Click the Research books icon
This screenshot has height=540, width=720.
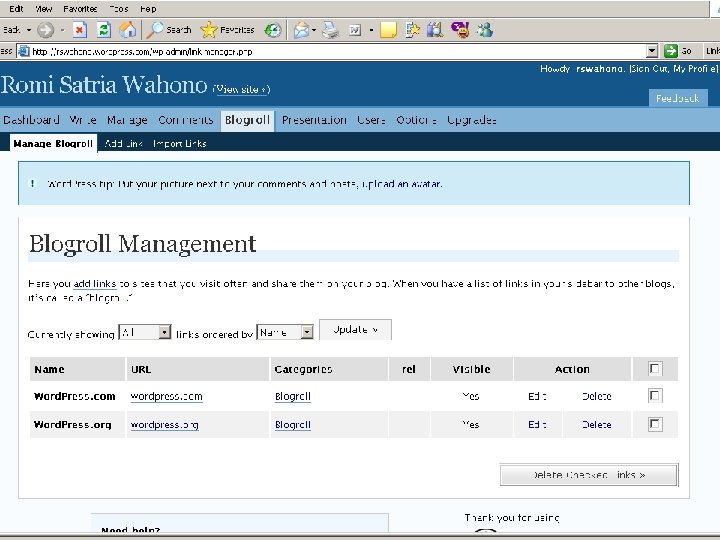coord(434,30)
